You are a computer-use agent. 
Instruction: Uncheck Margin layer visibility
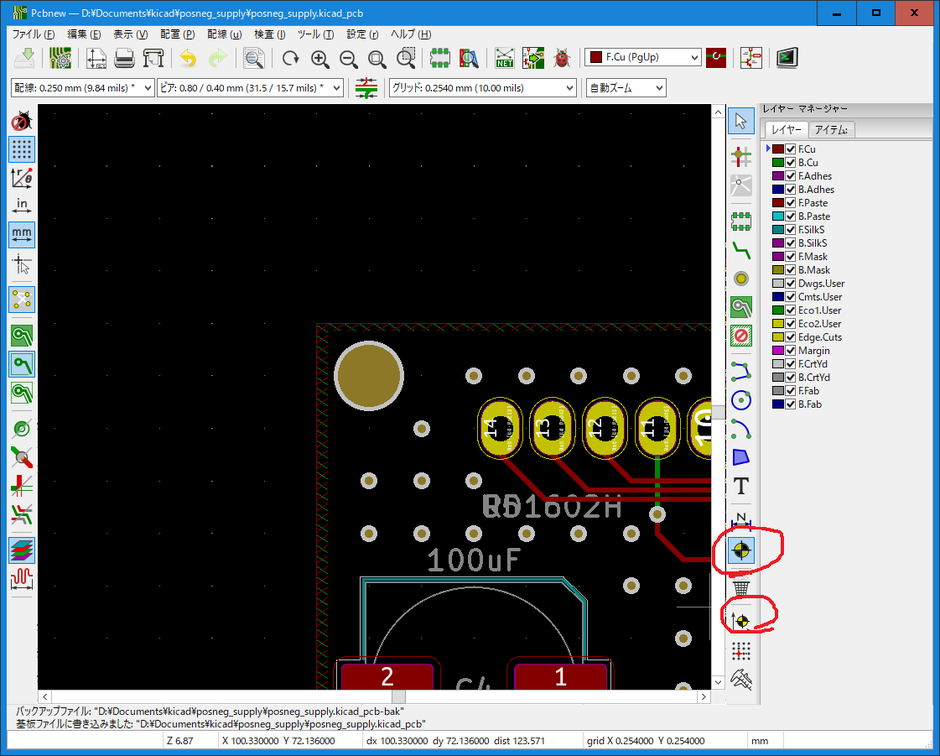[791, 351]
